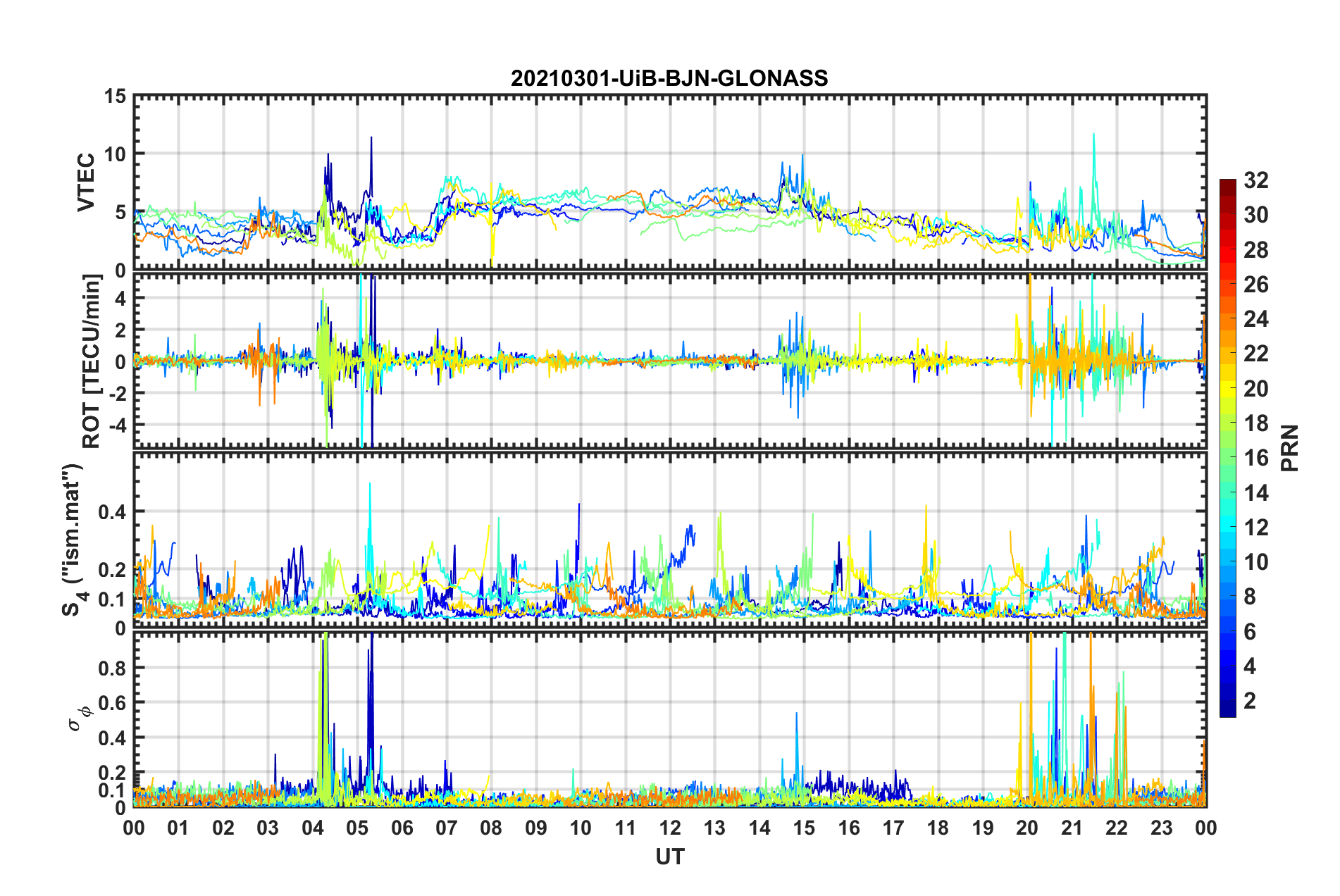Click the PRN colorbar gradient
Image resolution: width=1340 pixels, height=896 pixels.
(1227, 448)
